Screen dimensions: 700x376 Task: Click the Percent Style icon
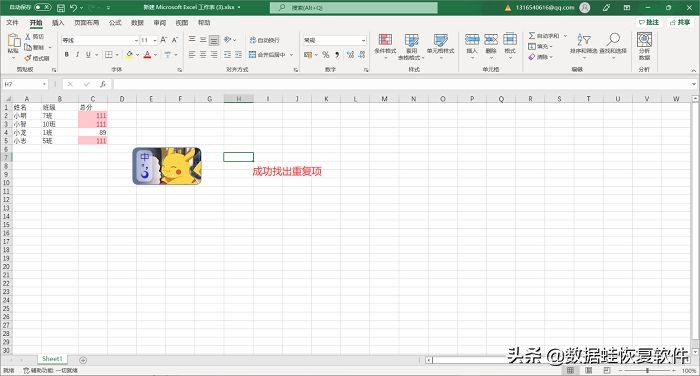(325, 54)
